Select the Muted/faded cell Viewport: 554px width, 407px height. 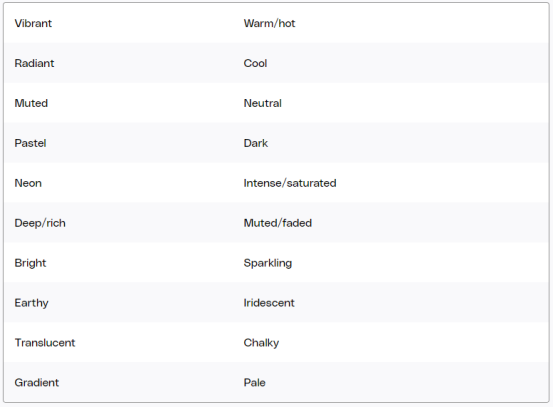pyautogui.click(x=278, y=223)
